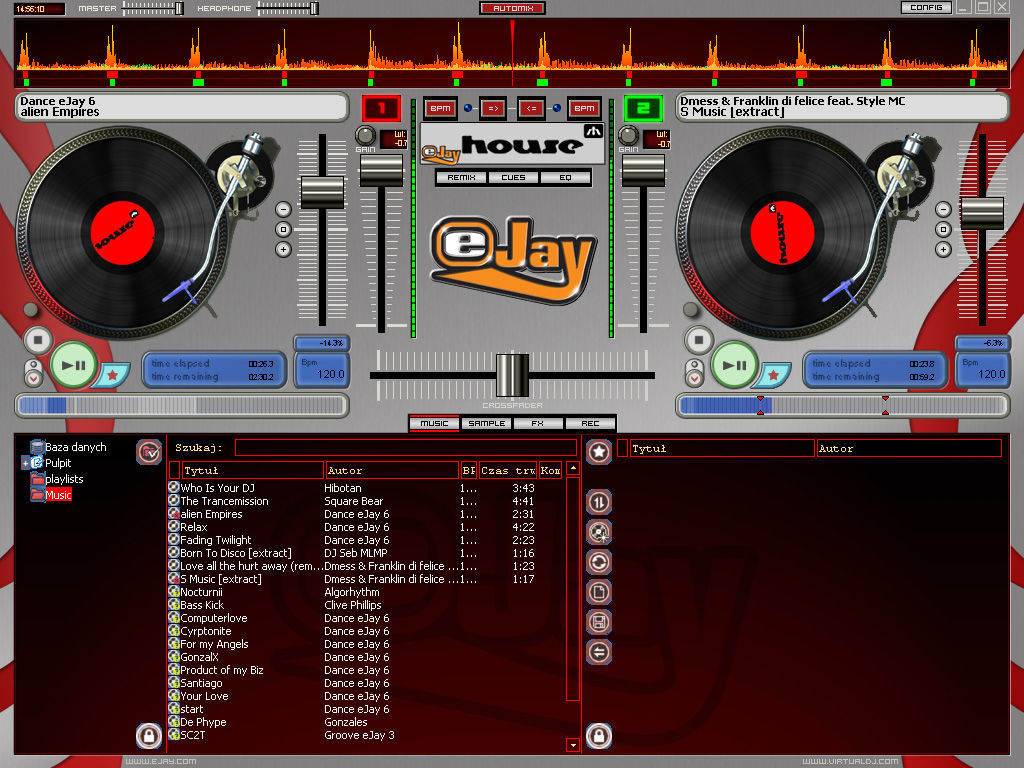Click deck 1 pitch minus button
The image size is (1024, 768).
click(x=283, y=210)
